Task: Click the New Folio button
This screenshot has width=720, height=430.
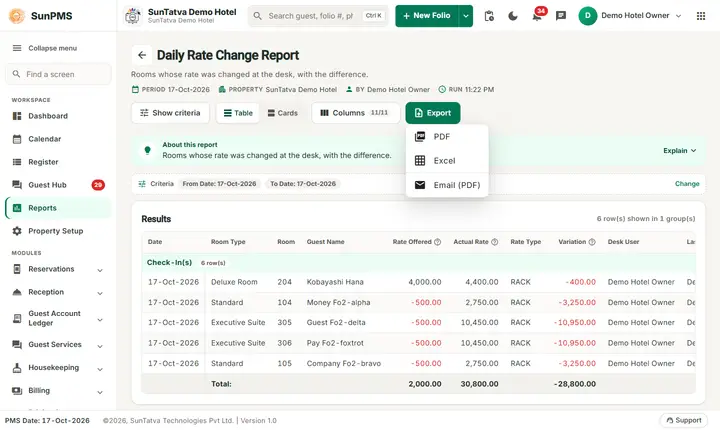Action: (427, 16)
